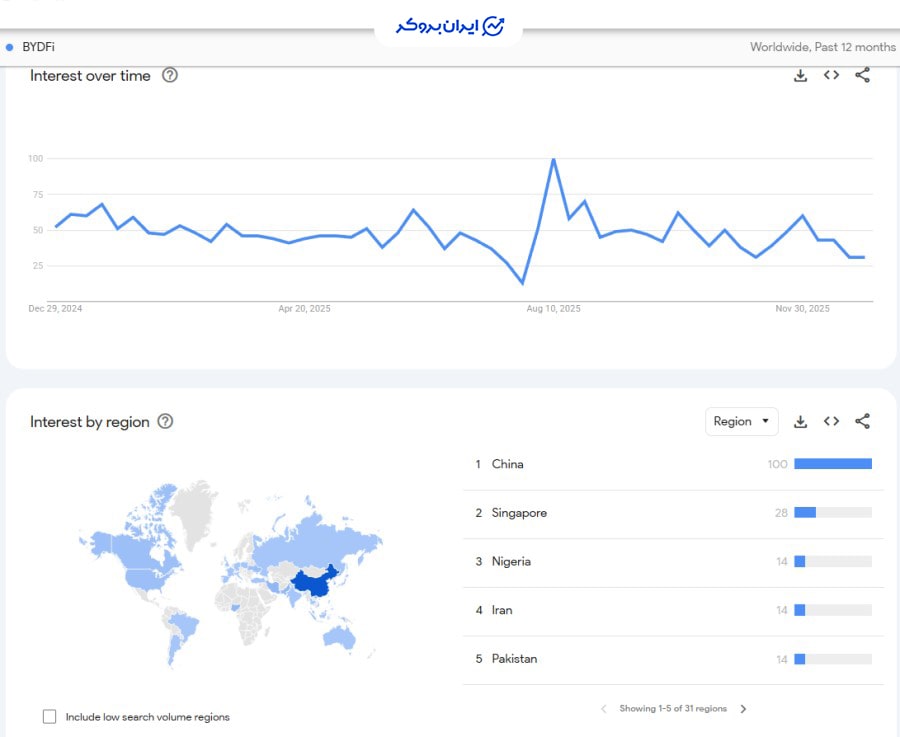The height and width of the screenshot is (737, 900).
Task: Click the Apr 20, 2025 axis label
Action: [304, 309]
